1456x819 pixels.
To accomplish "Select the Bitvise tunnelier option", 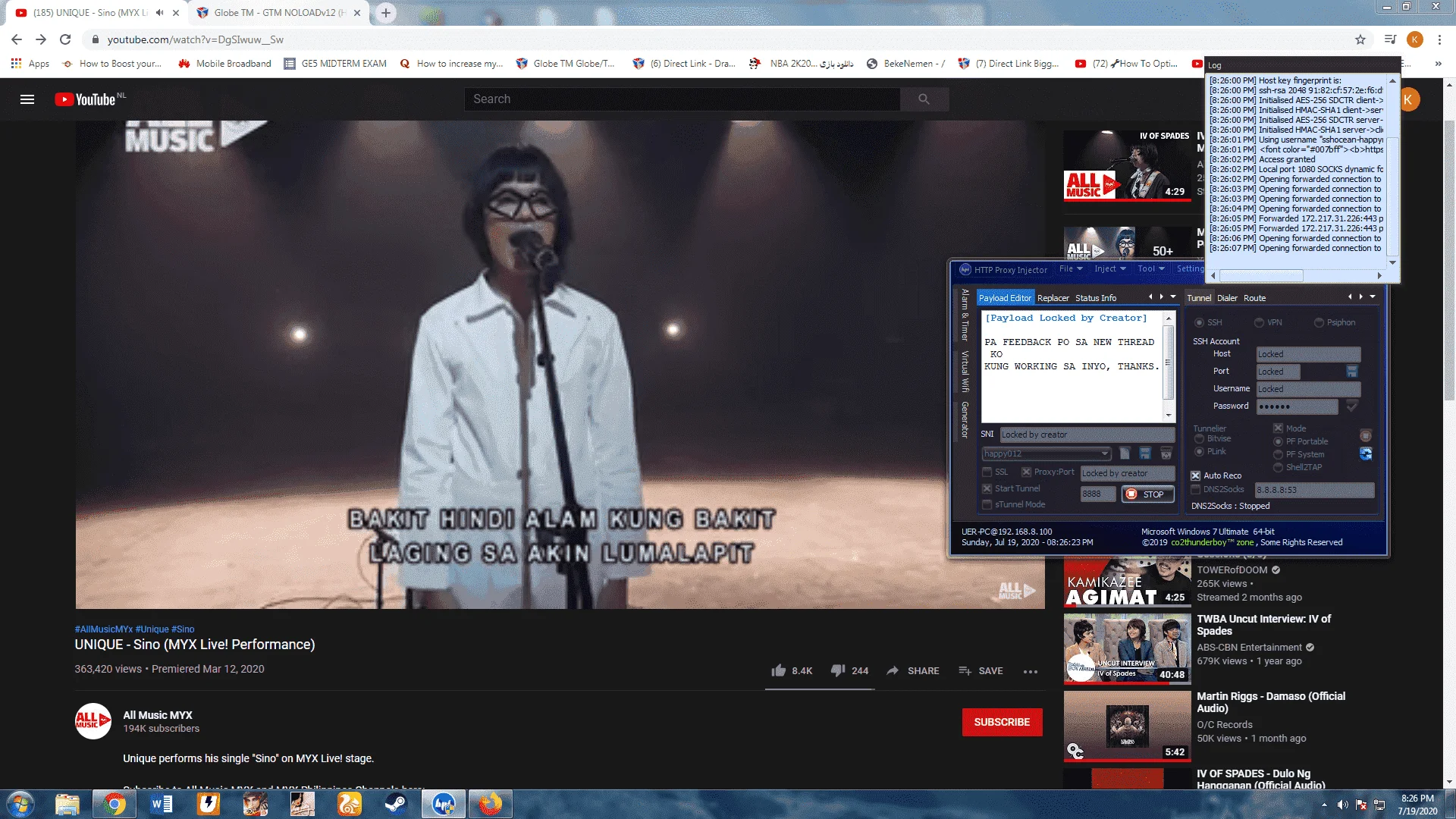I will [1200, 439].
